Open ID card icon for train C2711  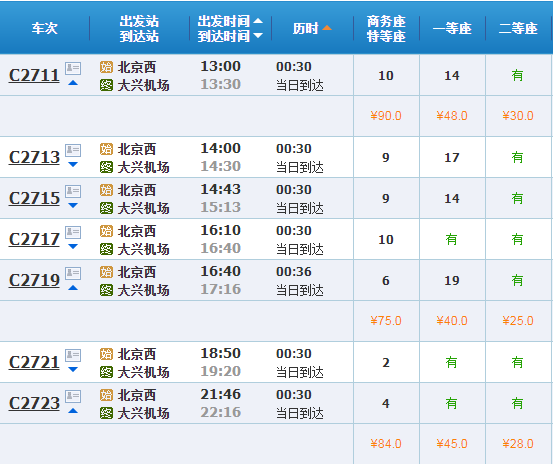pyautogui.click(x=73, y=68)
